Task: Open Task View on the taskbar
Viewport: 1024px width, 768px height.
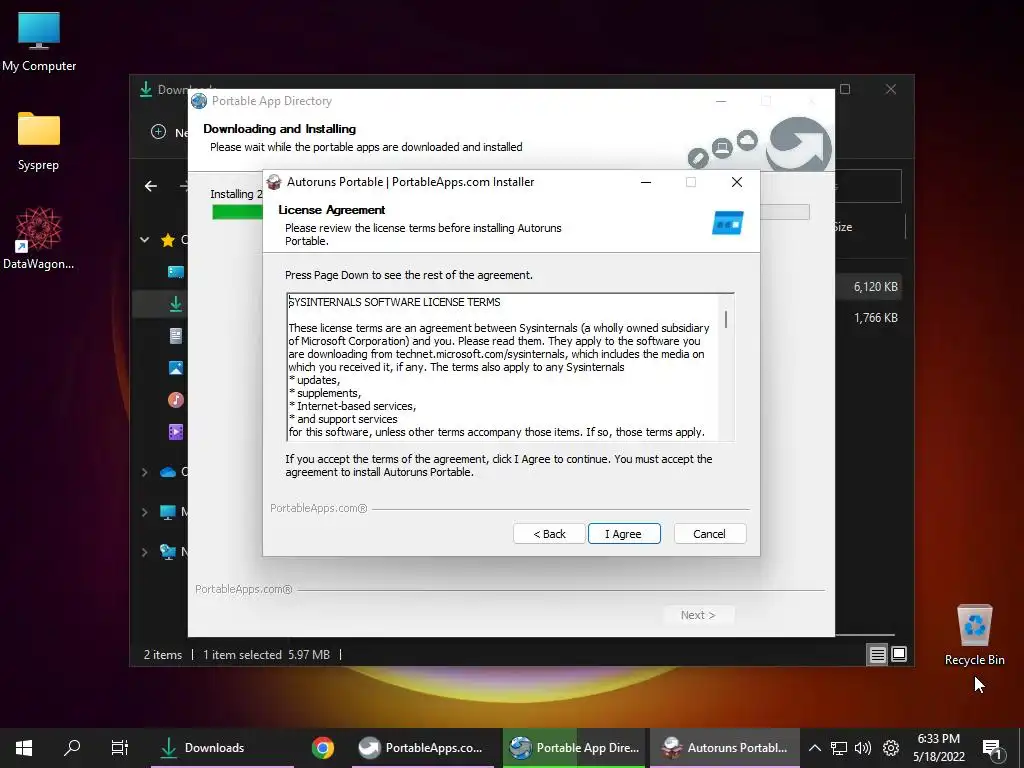Action: pyautogui.click(x=120, y=748)
